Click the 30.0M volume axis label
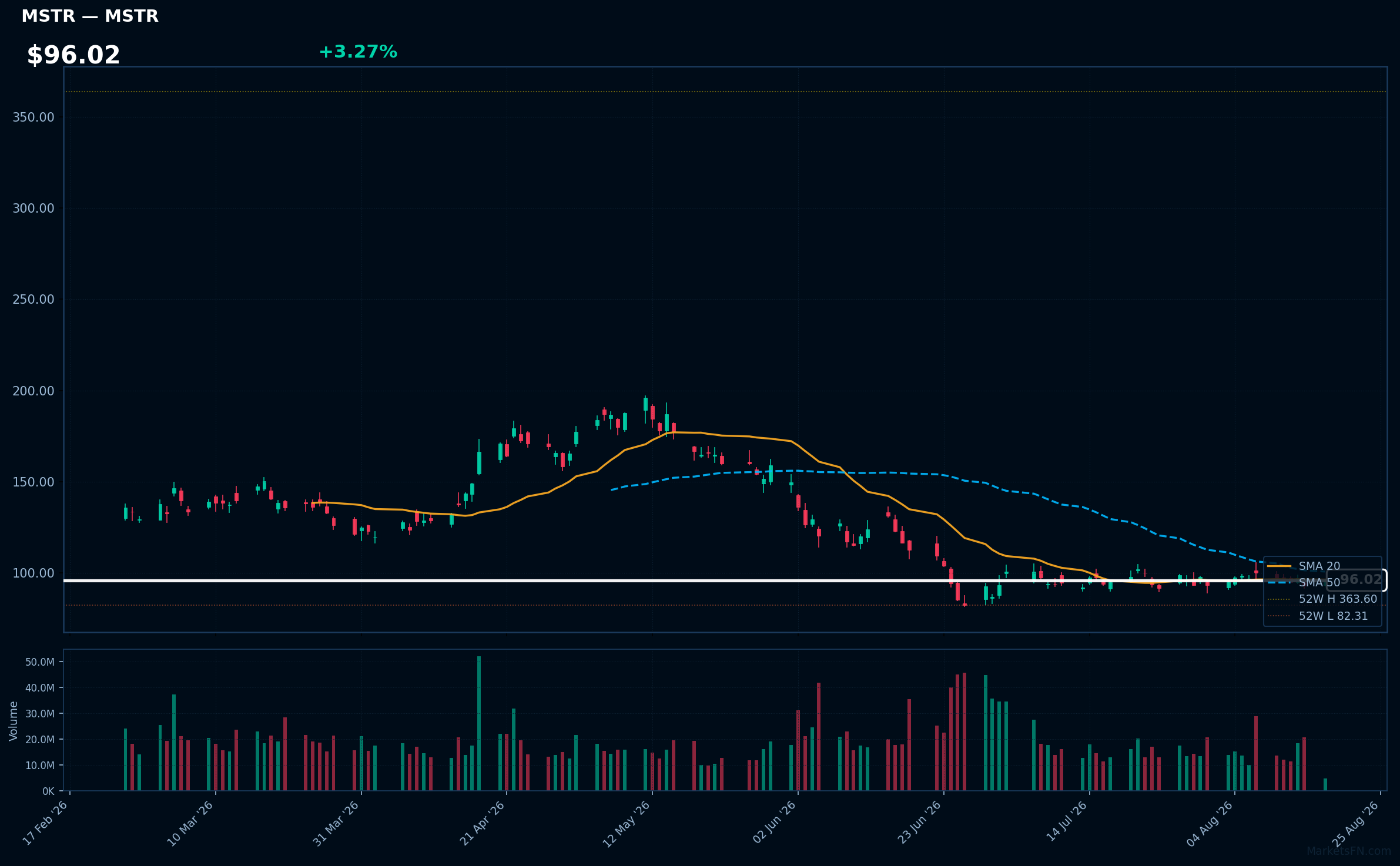1400x866 pixels. (40, 714)
